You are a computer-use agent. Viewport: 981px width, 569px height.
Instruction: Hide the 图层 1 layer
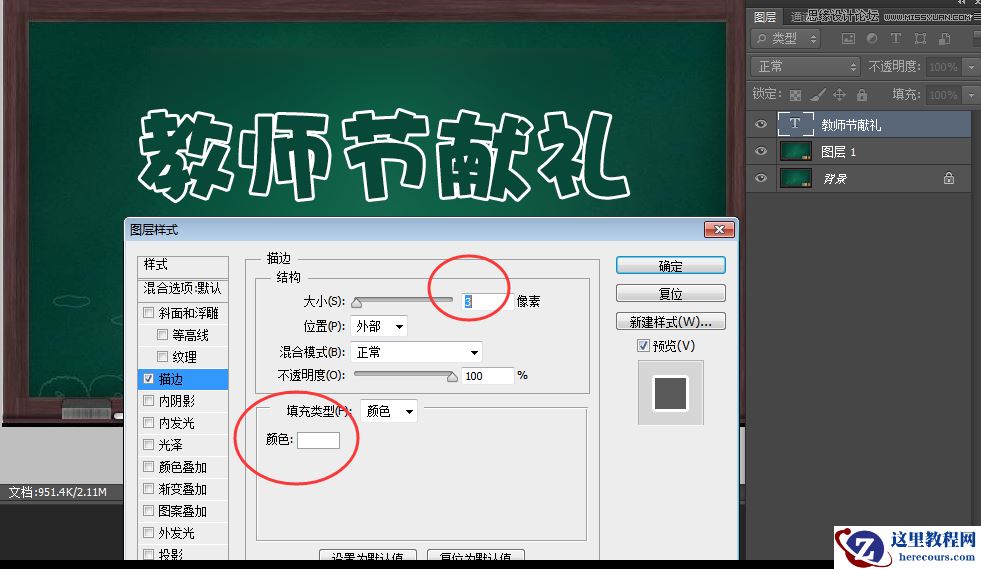point(761,151)
